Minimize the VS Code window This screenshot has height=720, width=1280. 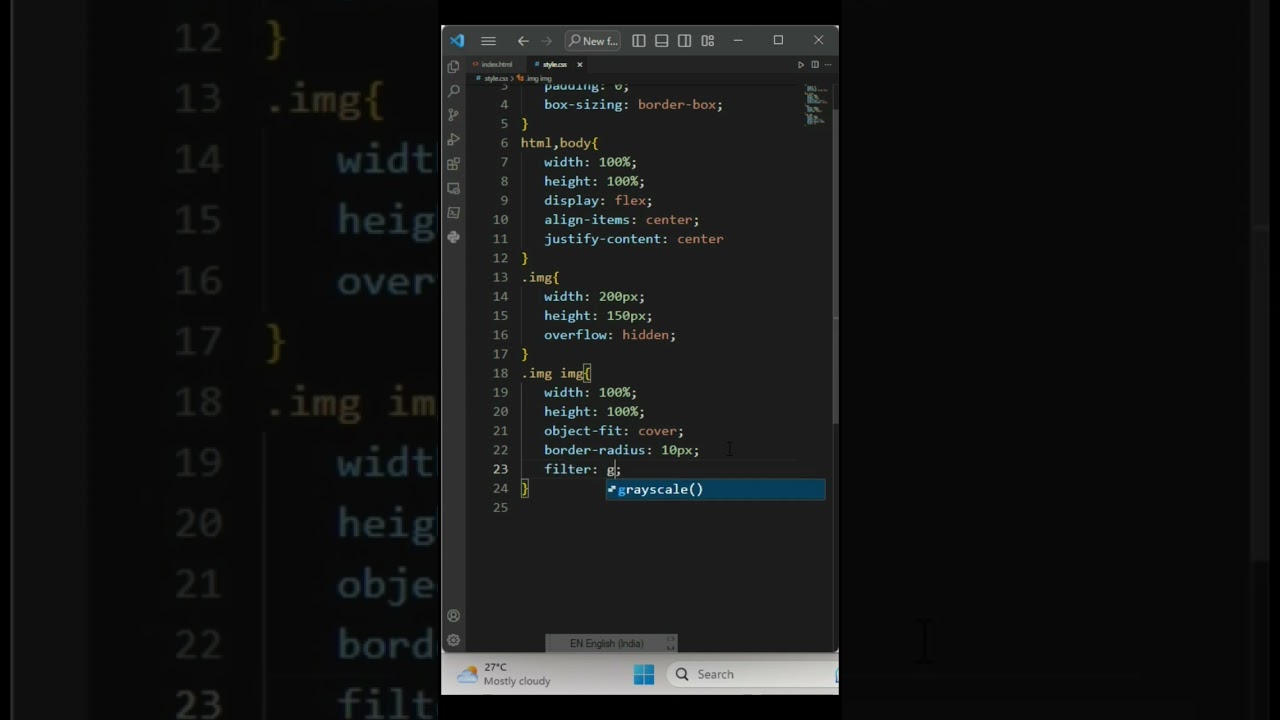(738, 41)
